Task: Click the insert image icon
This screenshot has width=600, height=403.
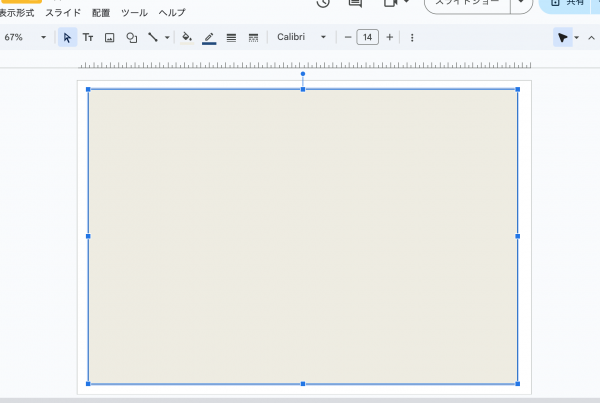Action: tap(109, 38)
